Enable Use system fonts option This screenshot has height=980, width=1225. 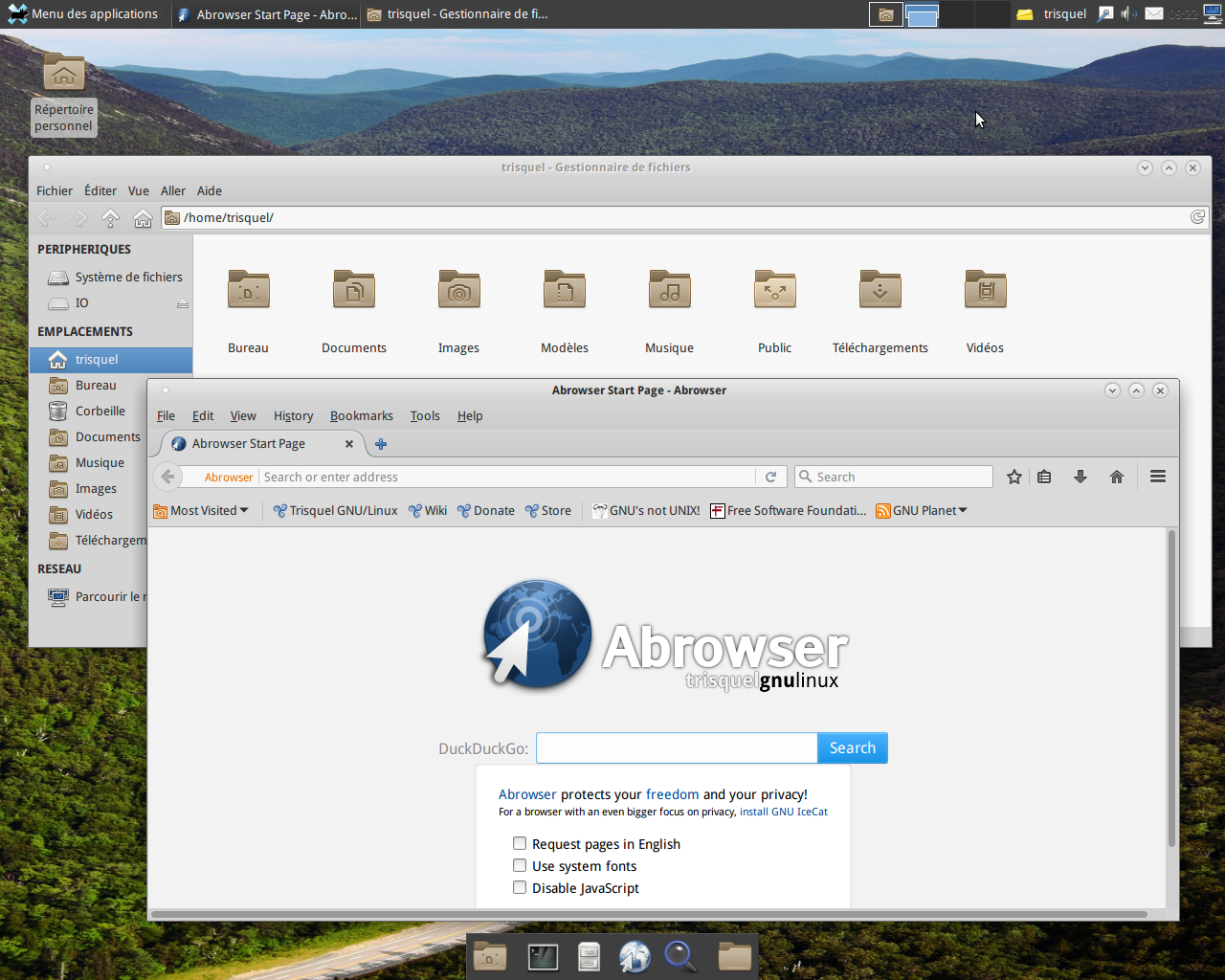[x=520, y=865]
